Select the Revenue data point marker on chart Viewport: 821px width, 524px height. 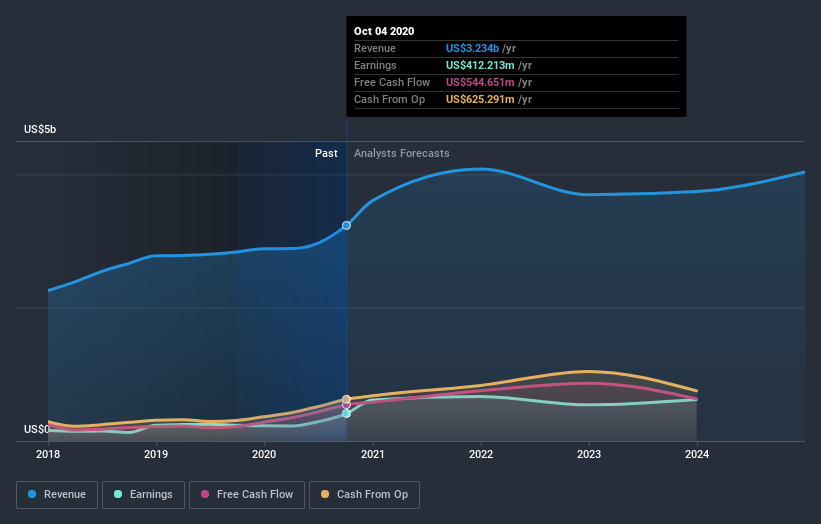(347, 226)
